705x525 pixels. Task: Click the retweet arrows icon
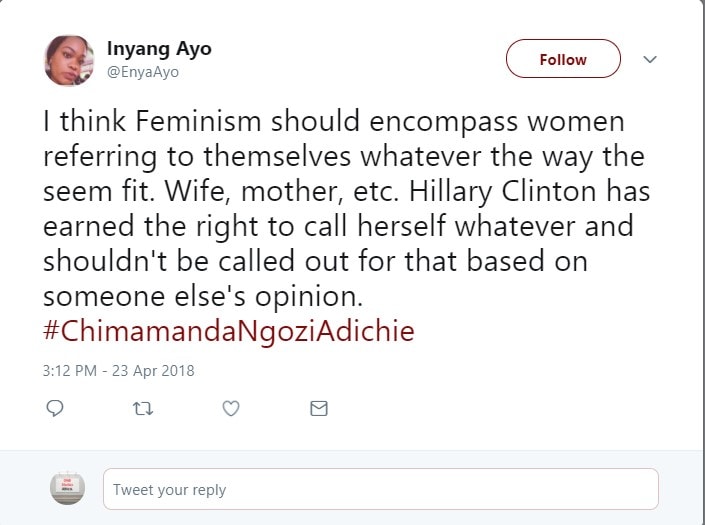point(143,409)
